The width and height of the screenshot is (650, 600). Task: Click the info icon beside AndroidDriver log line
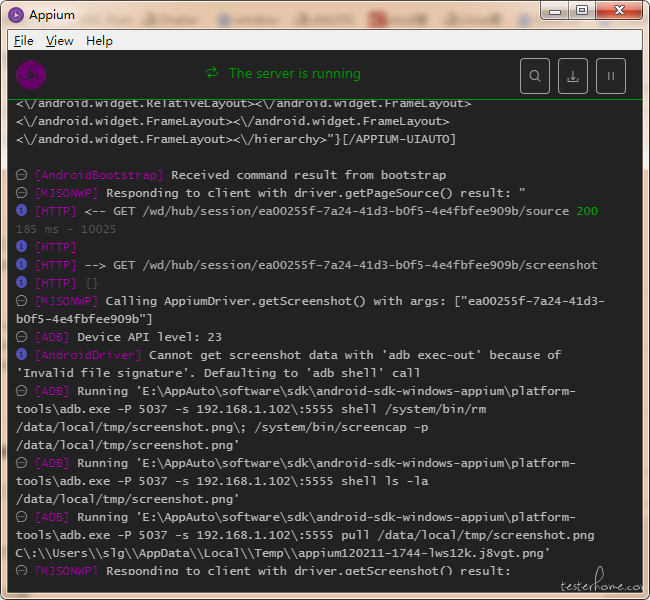coord(22,354)
